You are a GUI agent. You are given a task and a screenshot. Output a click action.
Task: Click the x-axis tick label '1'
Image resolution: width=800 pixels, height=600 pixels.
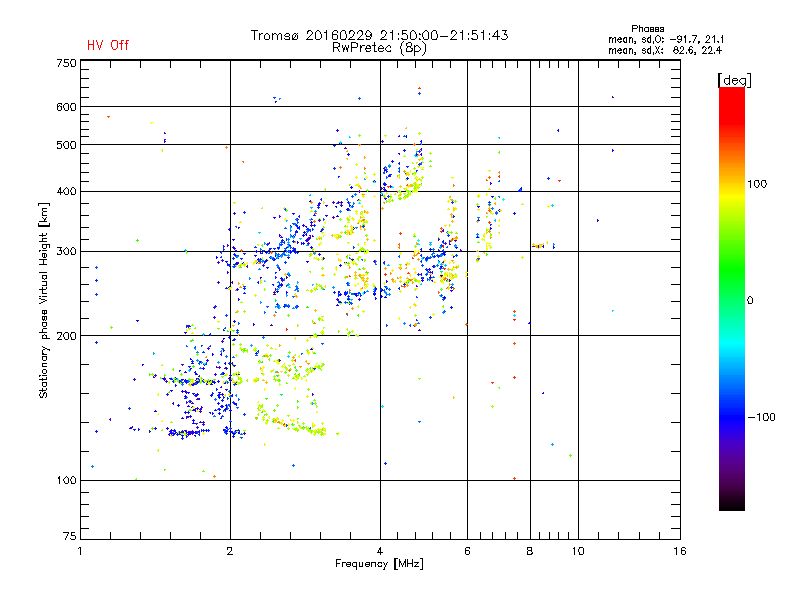80,551
